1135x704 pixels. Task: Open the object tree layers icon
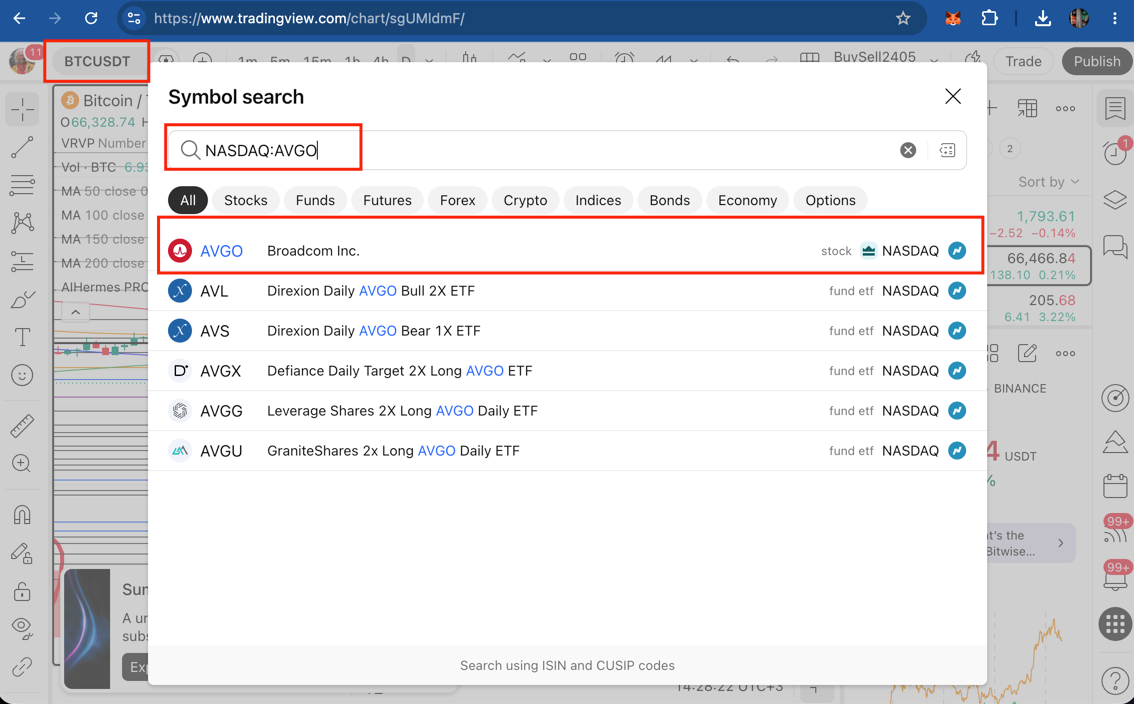tap(1115, 200)
